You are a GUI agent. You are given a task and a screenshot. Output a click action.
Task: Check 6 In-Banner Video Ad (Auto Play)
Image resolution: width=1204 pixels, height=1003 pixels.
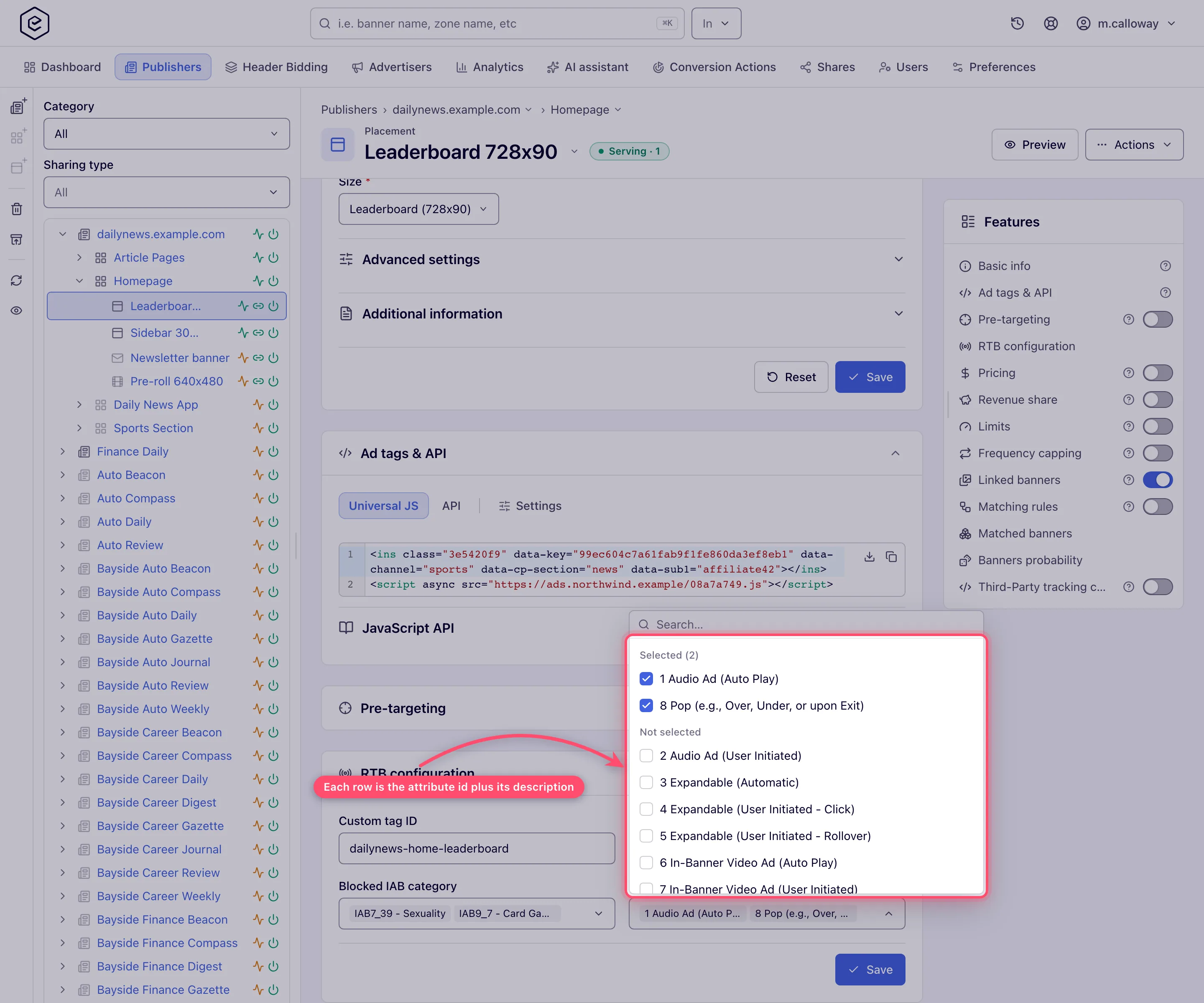tap(646, 863)
